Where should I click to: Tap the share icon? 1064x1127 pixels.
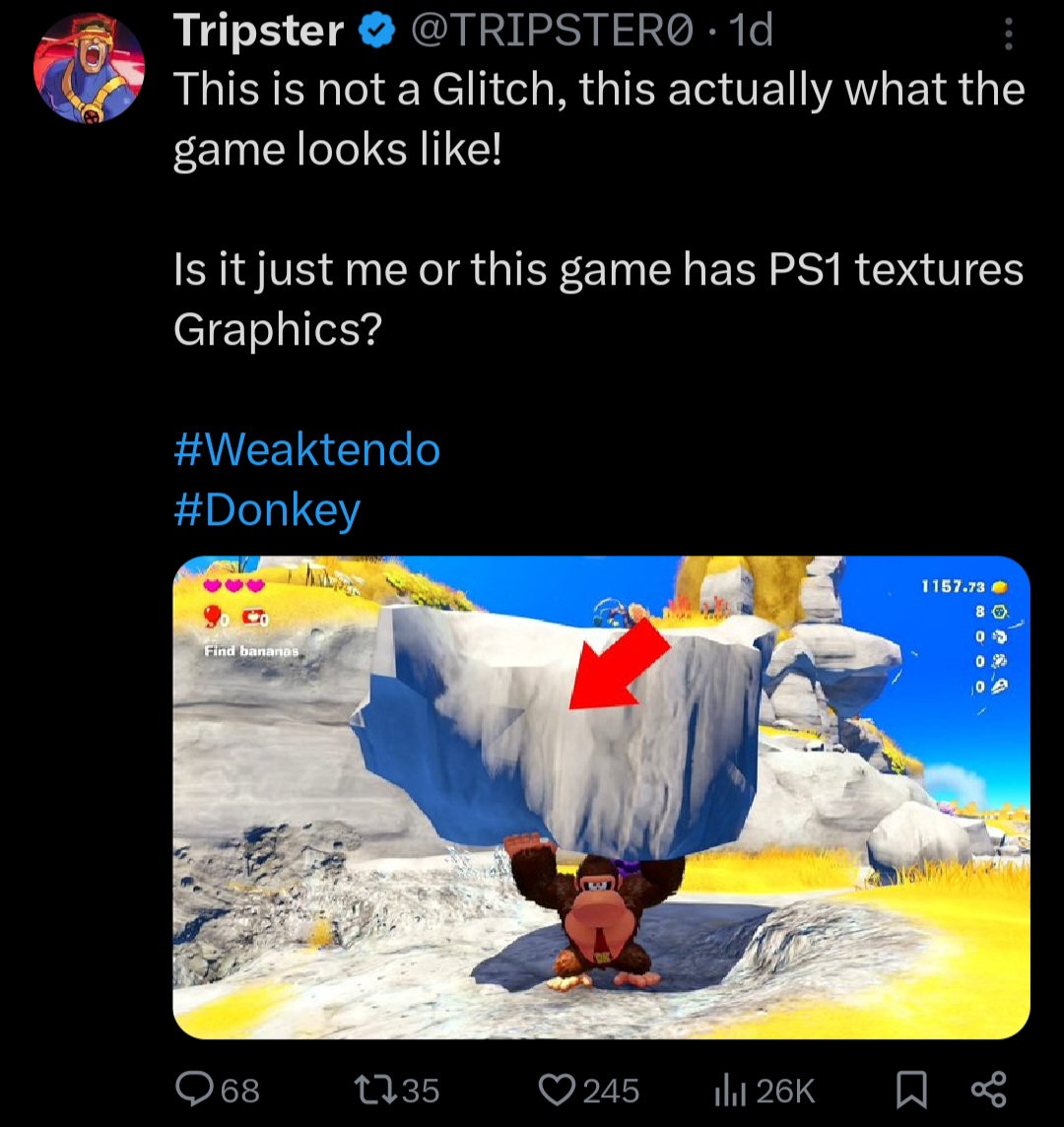(988, 1090)
